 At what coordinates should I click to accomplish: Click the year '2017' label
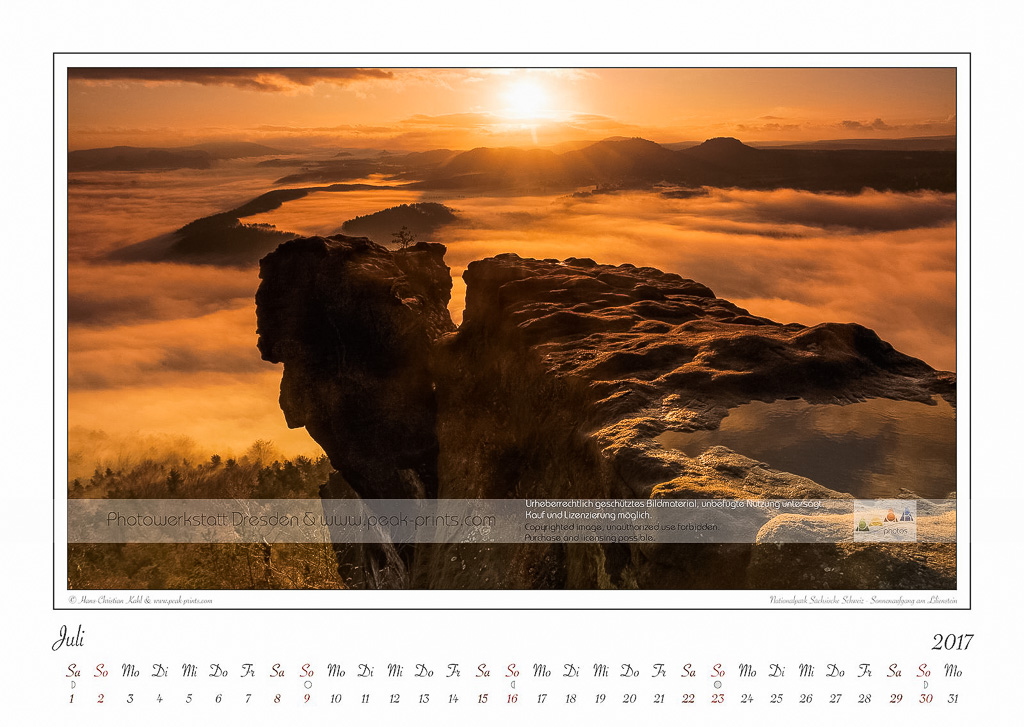[952, 642]
